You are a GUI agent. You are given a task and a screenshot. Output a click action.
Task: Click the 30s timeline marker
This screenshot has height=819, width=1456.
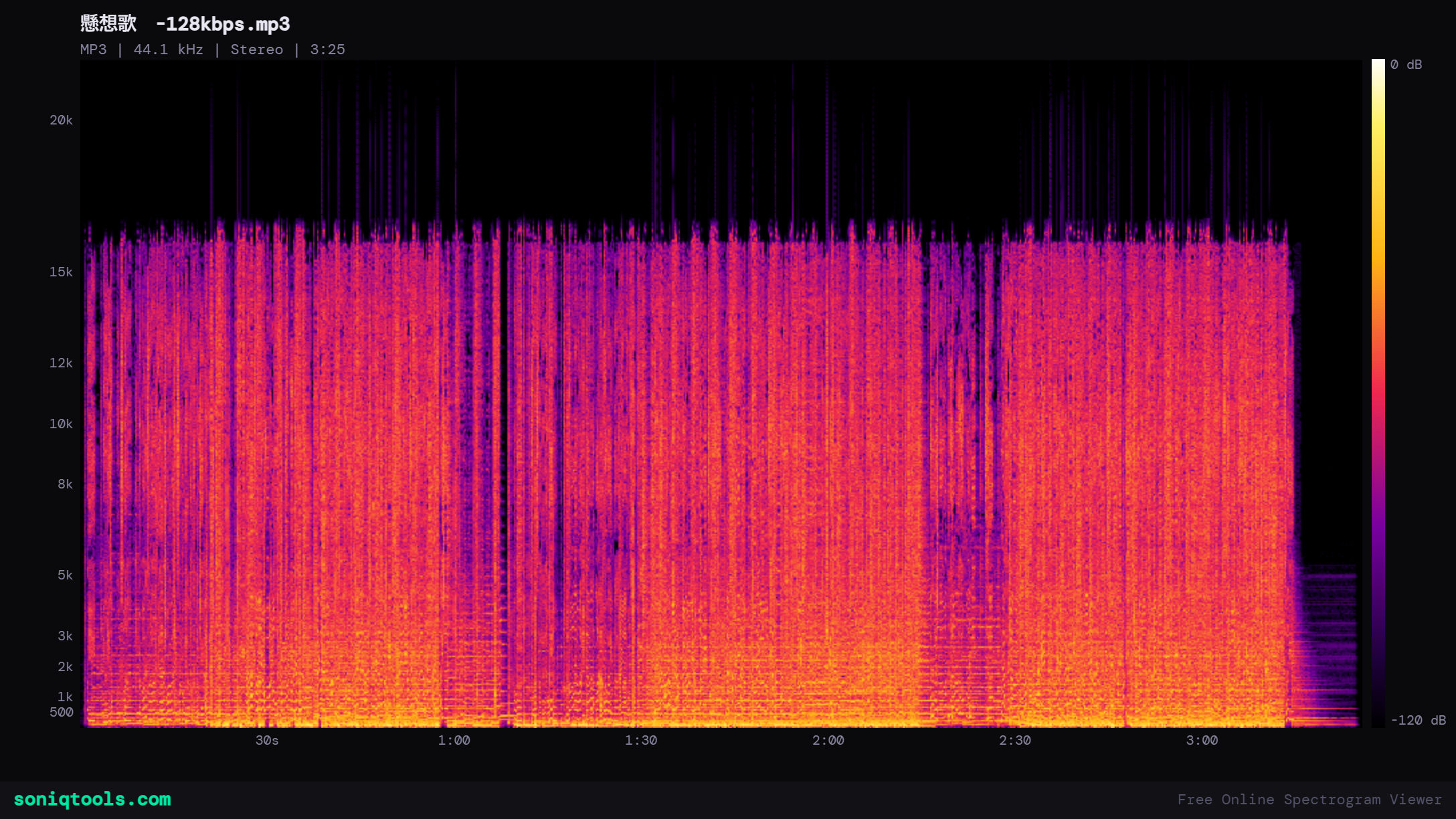pos(267,741)
